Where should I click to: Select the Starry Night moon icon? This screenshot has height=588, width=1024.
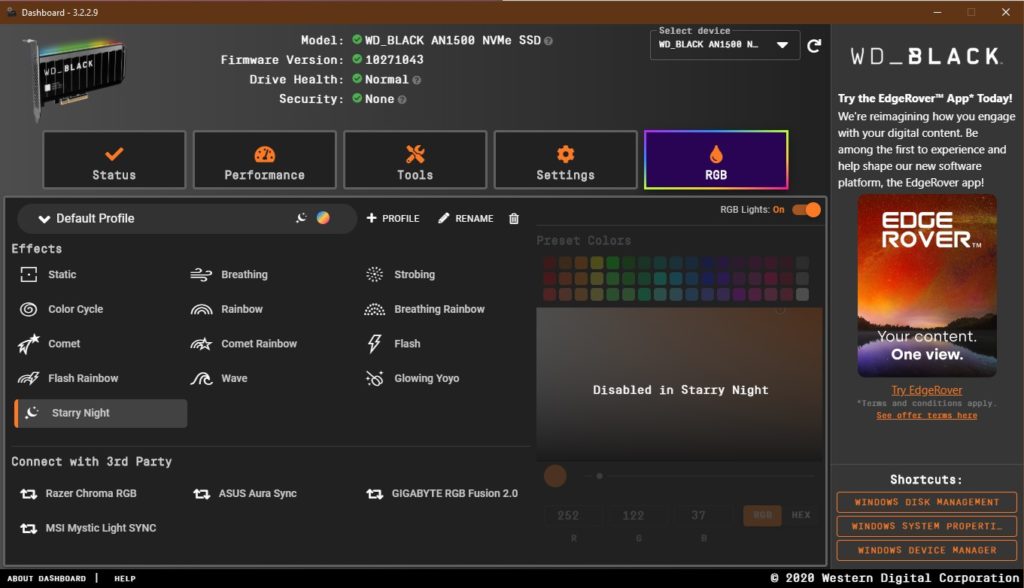point(32,412)
